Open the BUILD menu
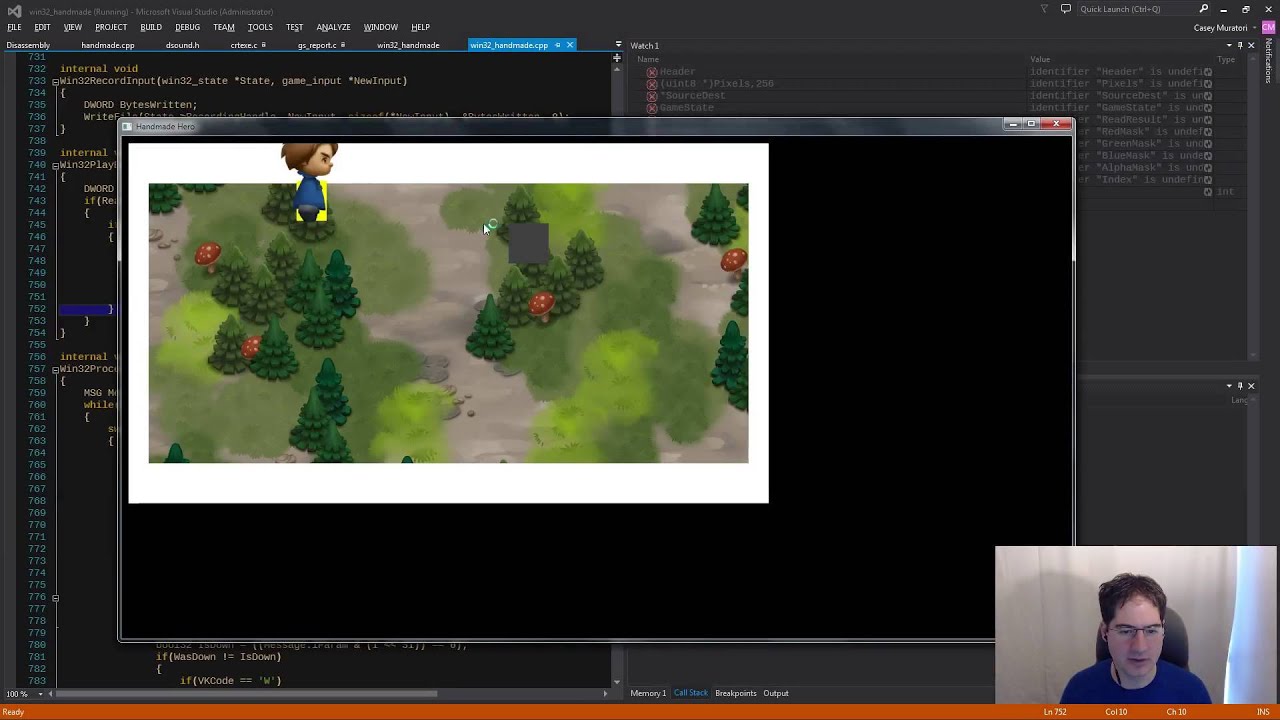The width and height of the screenshot is (1280, 720). pos(151,27)
